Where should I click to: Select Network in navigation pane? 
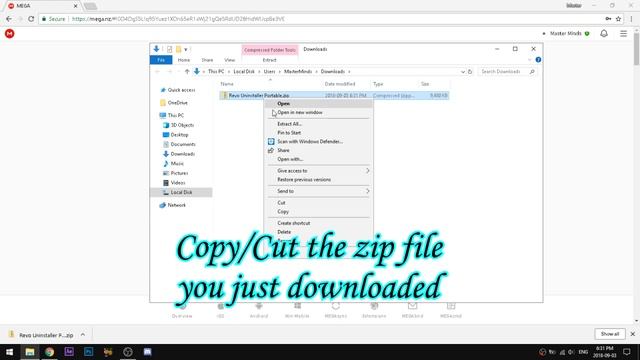[x=176, y=205]
